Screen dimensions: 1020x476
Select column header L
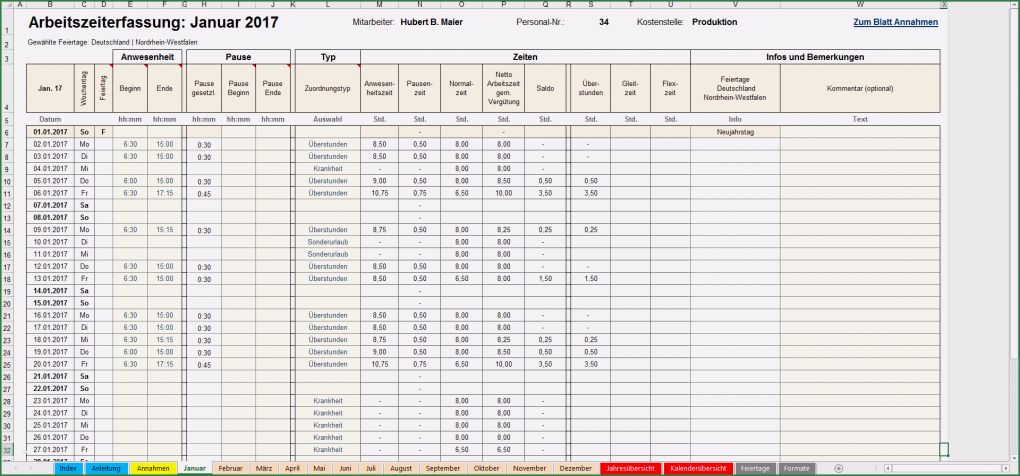pos(327,4)
